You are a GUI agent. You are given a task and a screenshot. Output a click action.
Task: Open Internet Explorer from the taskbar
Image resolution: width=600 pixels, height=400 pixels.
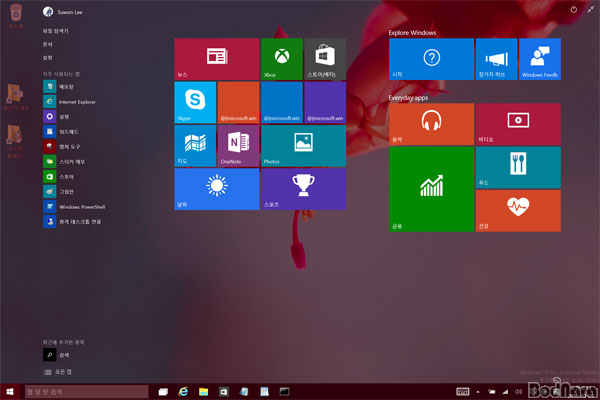pyautogui.click(x=184, y=392)
